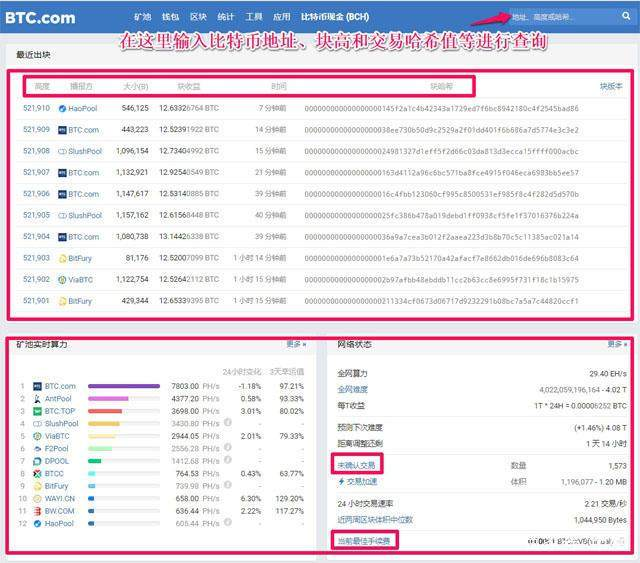Click the BTC.TOP icon in pool ranking
The image size is (640, 563).
pyautogui.click(x=37, y=411)
